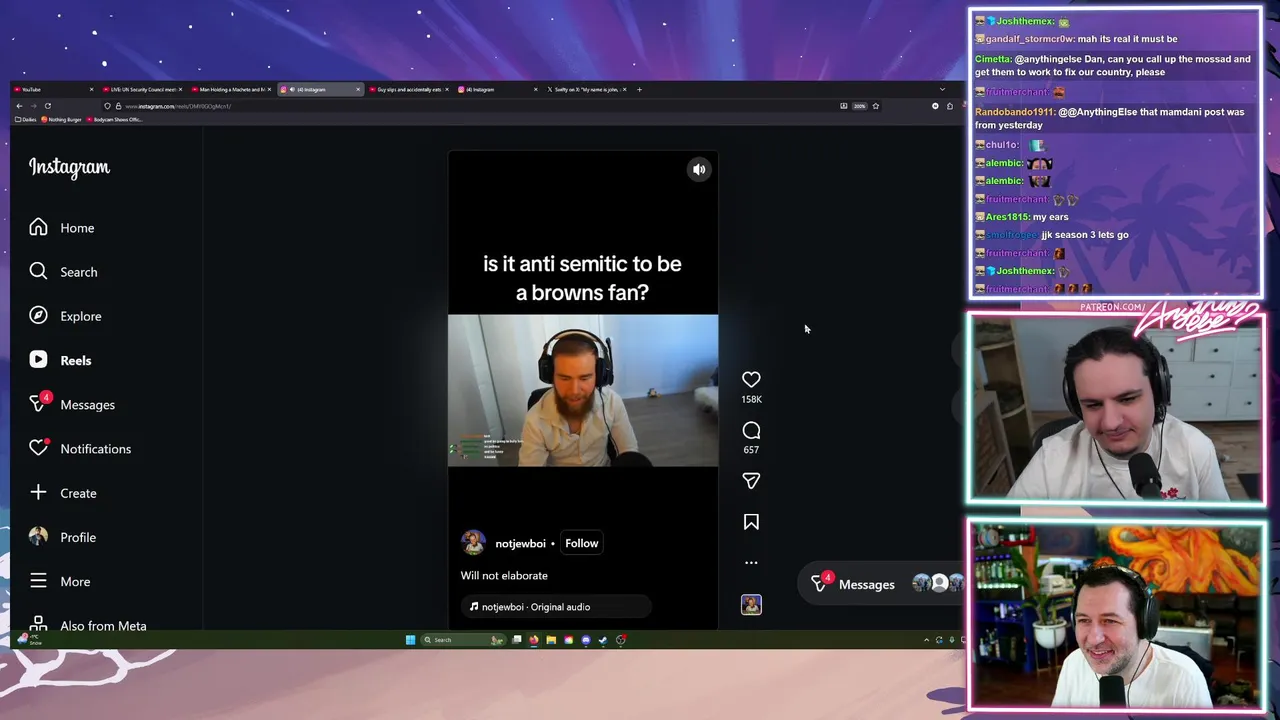This screenshot has height=720, width=1280.
Task: Open the 200% zoom level indicator
Action: coord(859,106)
